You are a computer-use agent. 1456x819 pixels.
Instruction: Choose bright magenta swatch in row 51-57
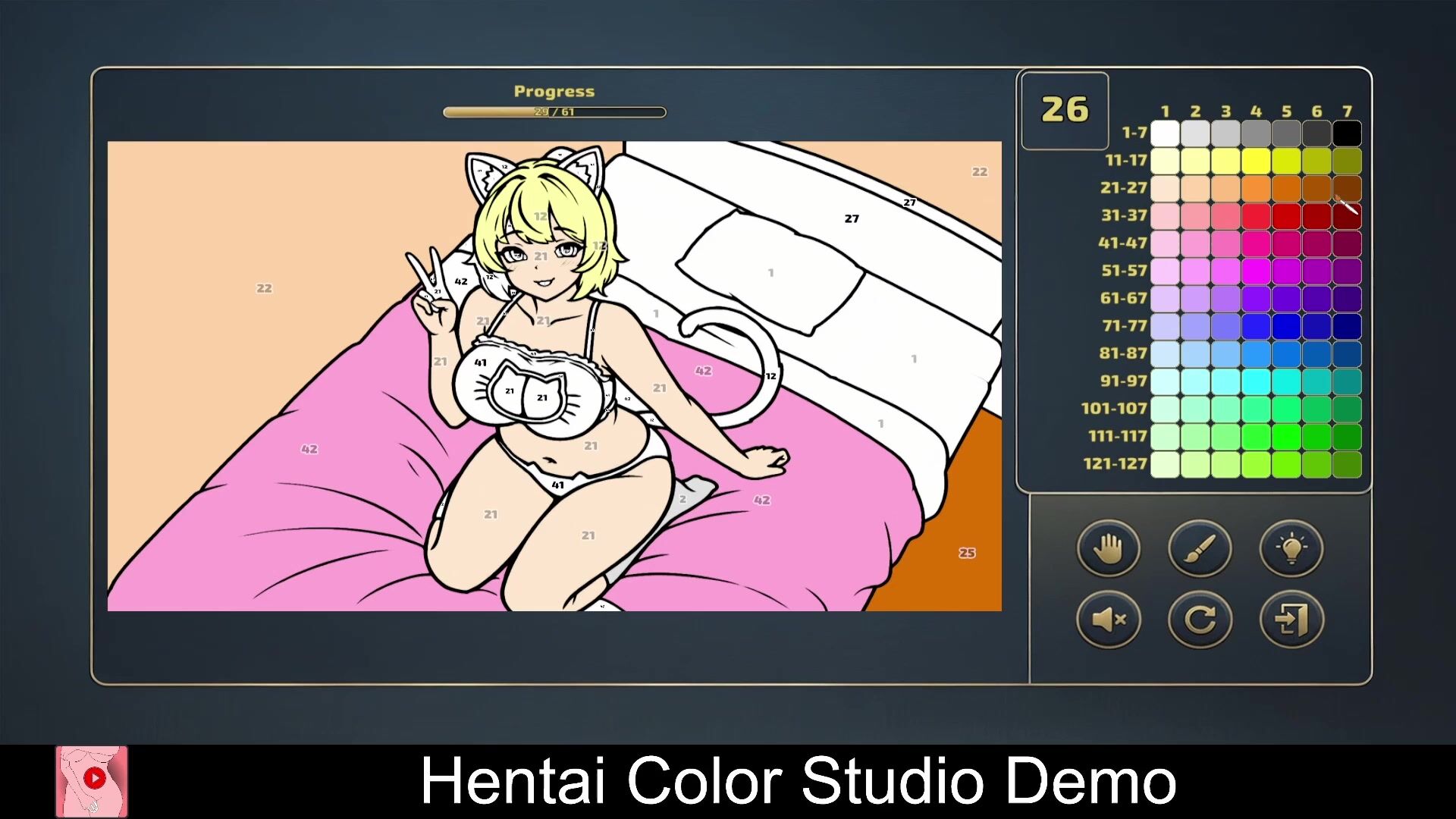pyautogui.click(x=1256, y=271)
